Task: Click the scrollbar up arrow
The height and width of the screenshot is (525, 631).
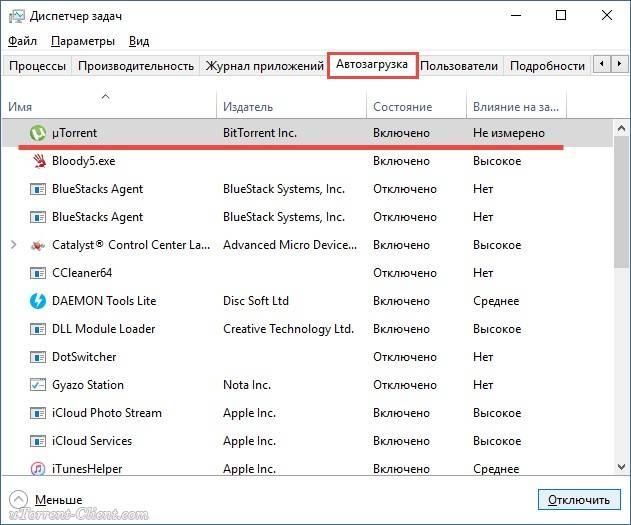Action: pos(621,128)
